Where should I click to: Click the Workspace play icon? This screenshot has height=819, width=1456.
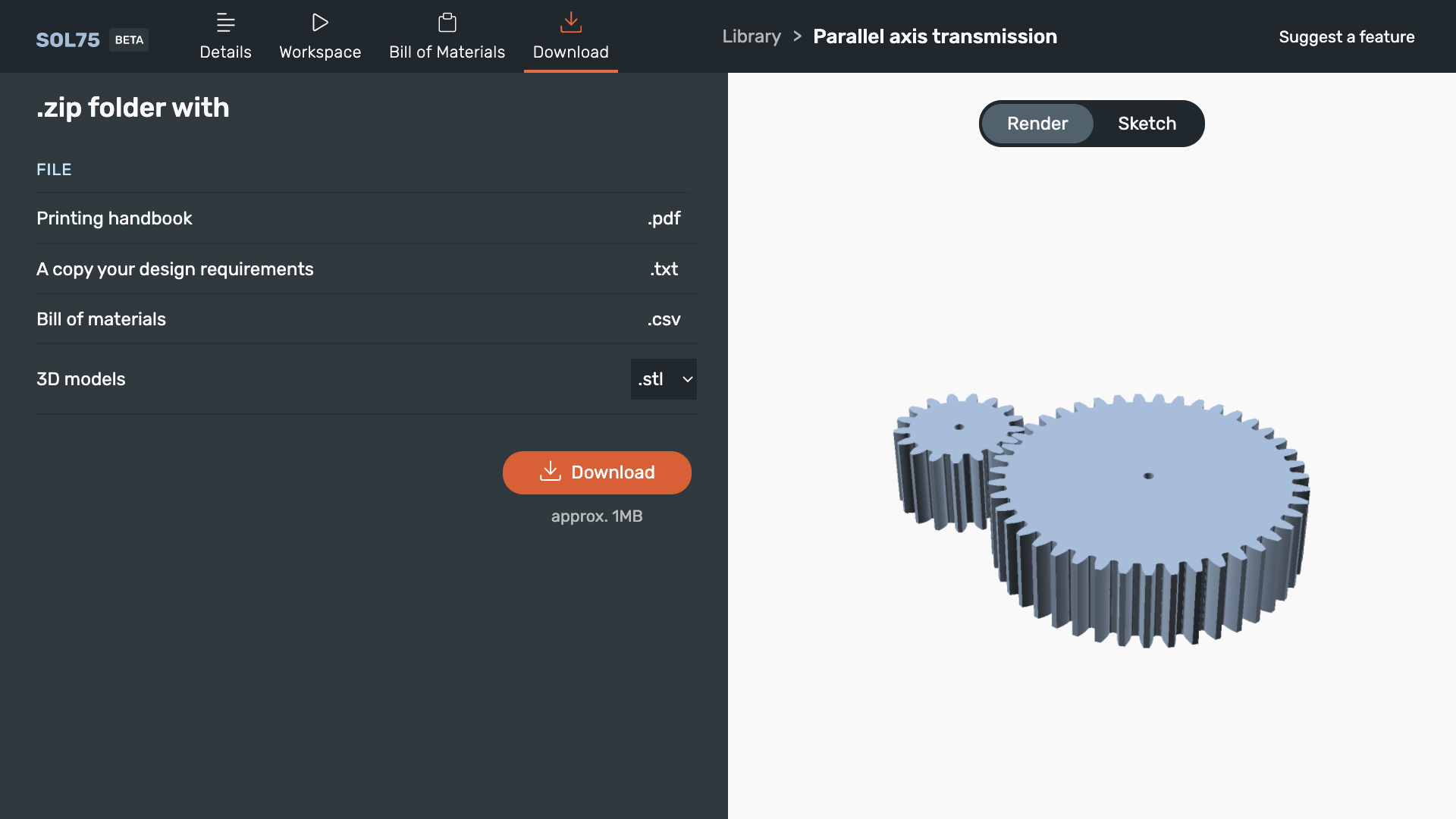[320, 23]
